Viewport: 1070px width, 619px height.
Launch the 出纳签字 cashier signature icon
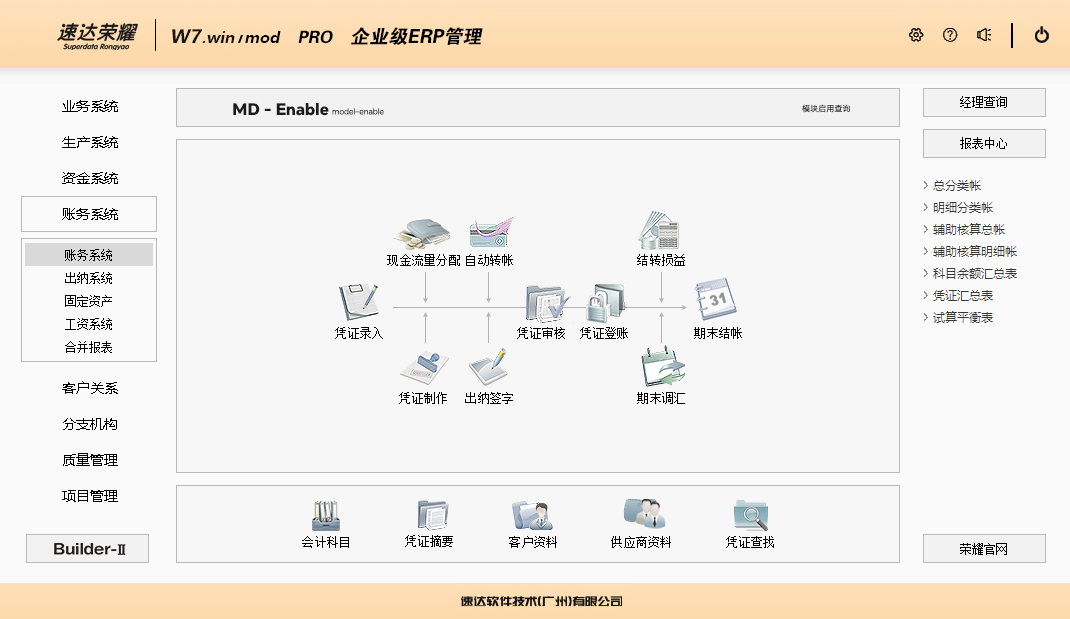(489, 369)
